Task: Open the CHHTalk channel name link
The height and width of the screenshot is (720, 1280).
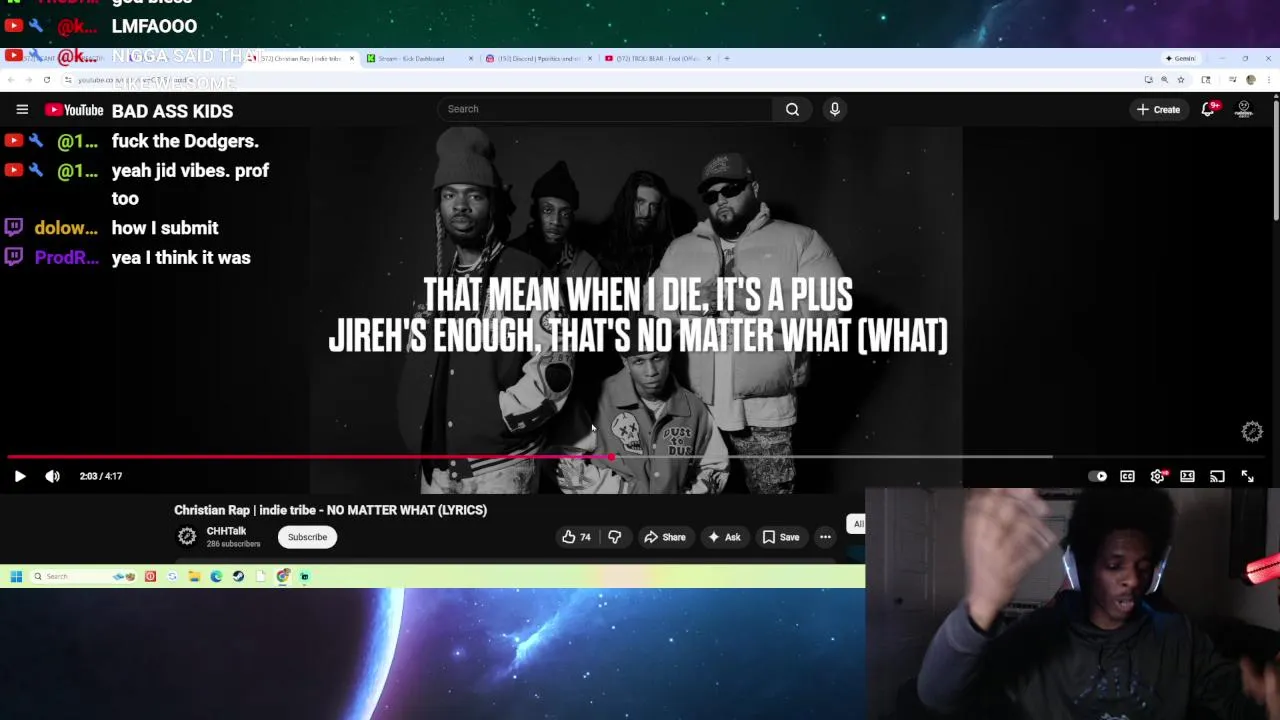Action: [x=226, y=531]
